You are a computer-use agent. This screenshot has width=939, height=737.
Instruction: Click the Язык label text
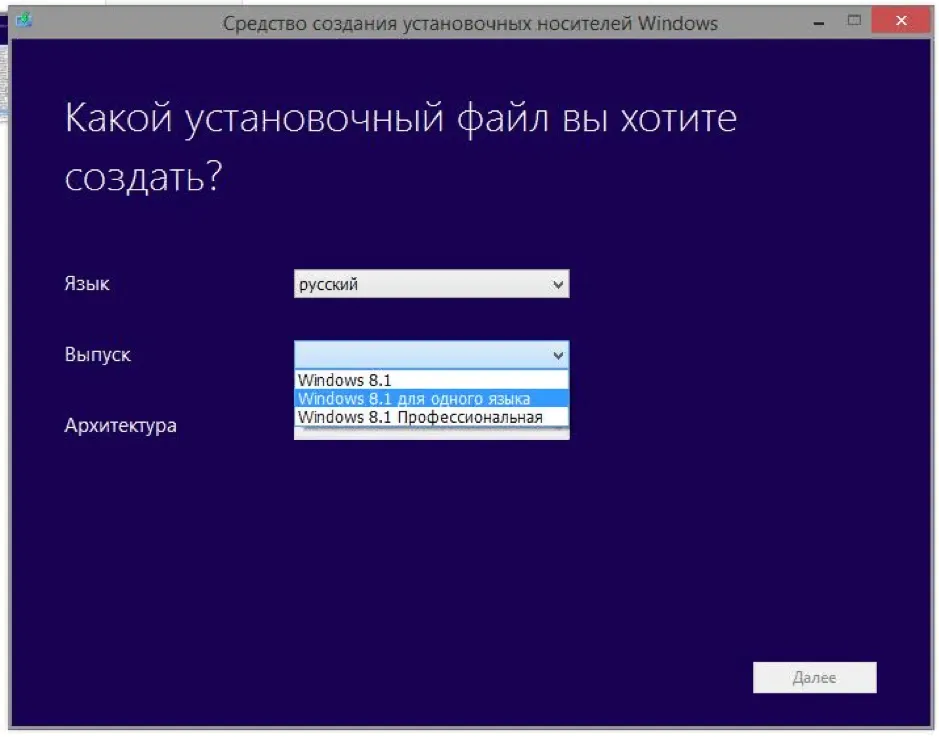87,284
